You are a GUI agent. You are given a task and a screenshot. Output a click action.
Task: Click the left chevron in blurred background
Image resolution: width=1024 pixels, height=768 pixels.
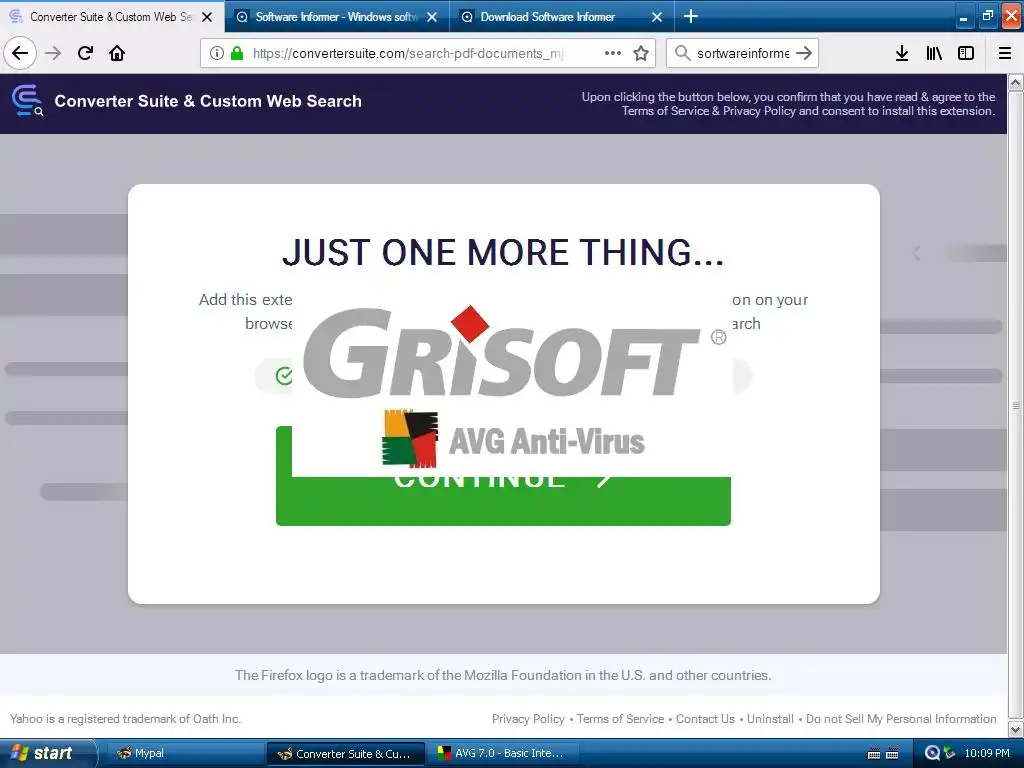click(917, 253)
